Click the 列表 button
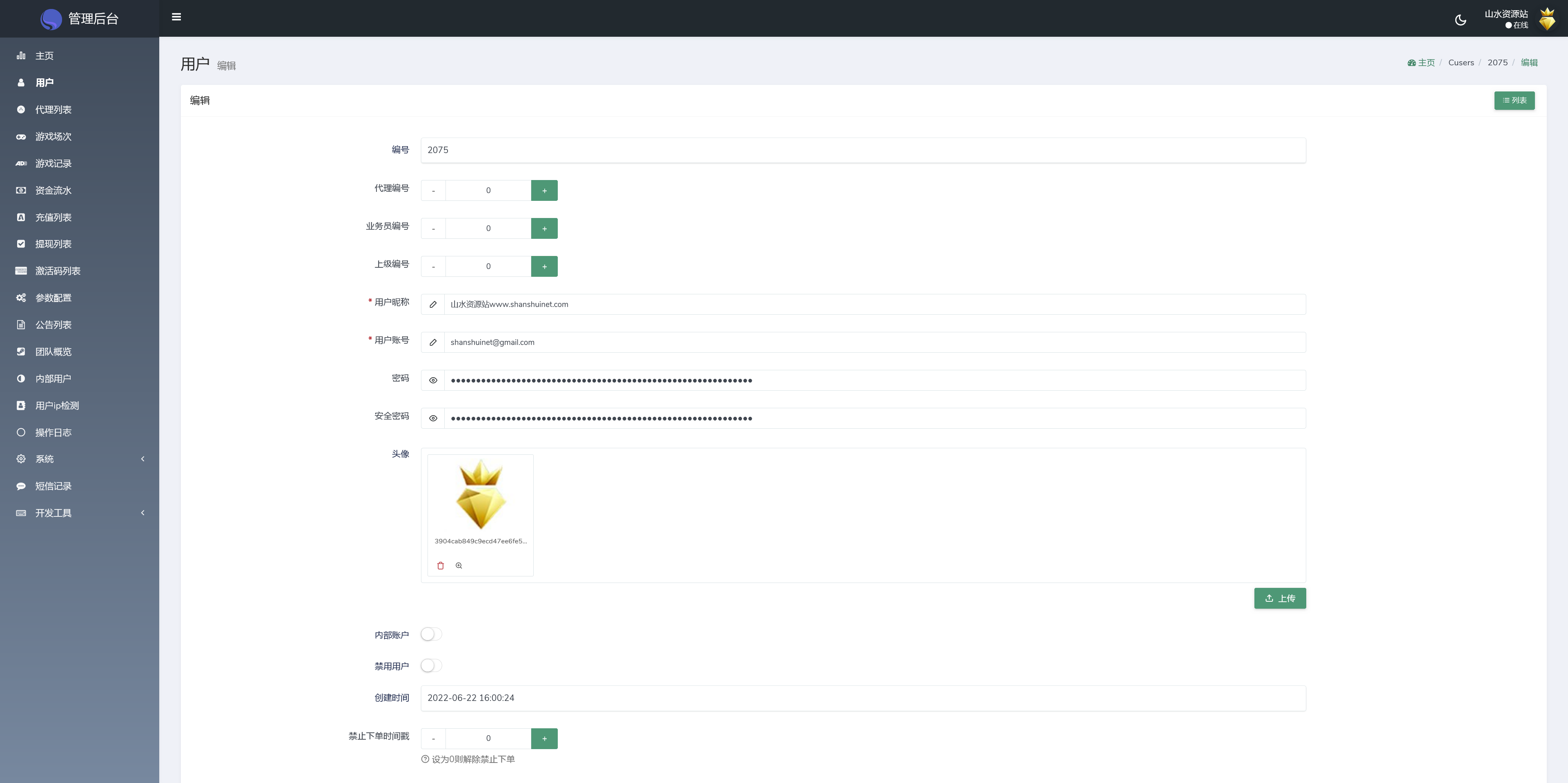This screenshot has width=1568, height=783. click(x=1514, y=100)
